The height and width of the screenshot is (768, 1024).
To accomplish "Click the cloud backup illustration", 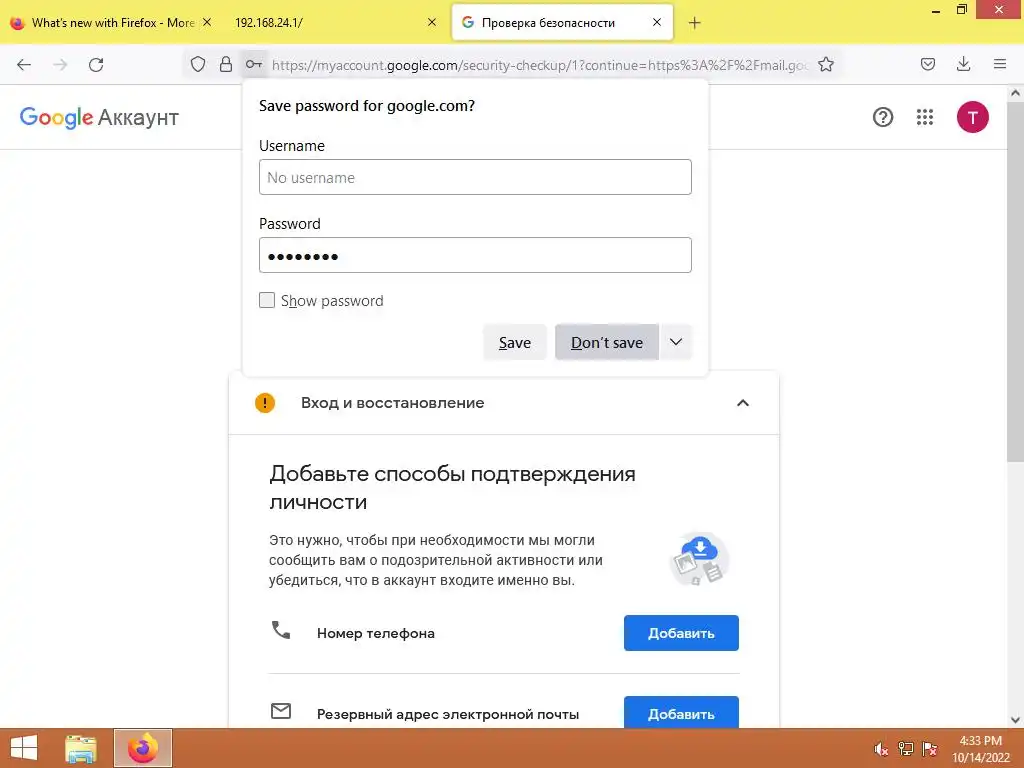I will [x=699, y=559].
